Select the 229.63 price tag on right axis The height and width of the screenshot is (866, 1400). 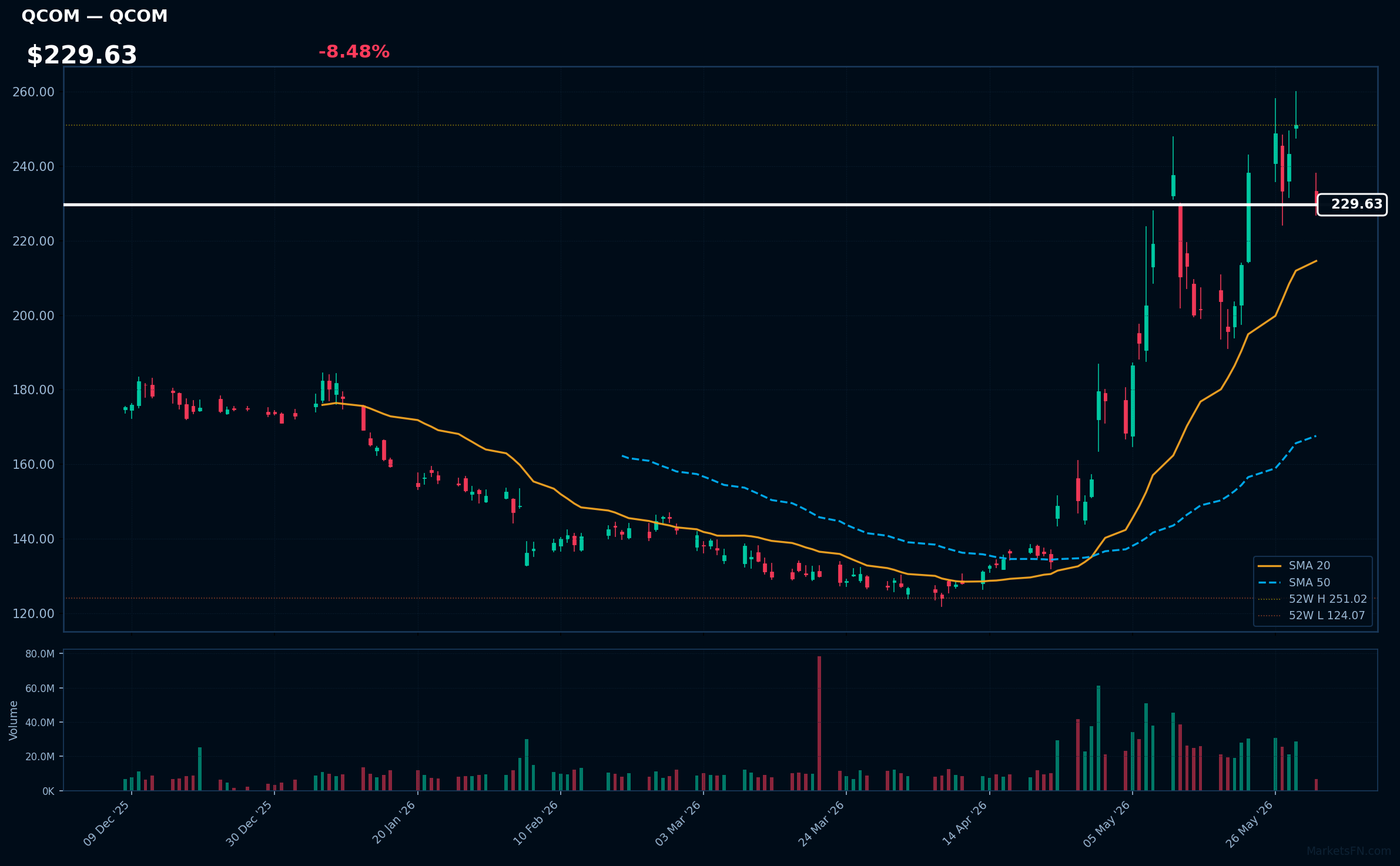(1352, 204)
